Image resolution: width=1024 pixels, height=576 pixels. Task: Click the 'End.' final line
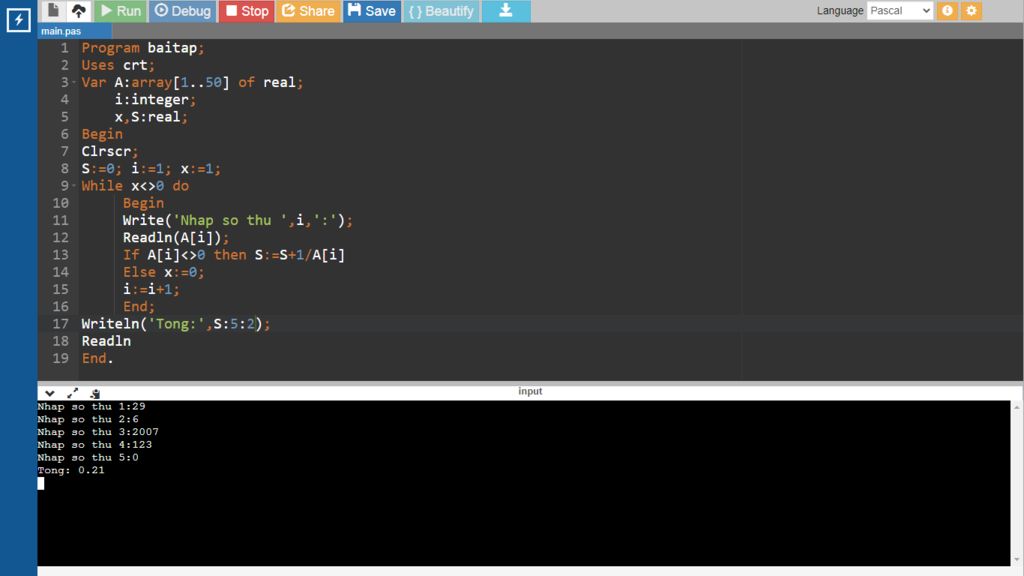pyautogui.click(x=97, y=358)
